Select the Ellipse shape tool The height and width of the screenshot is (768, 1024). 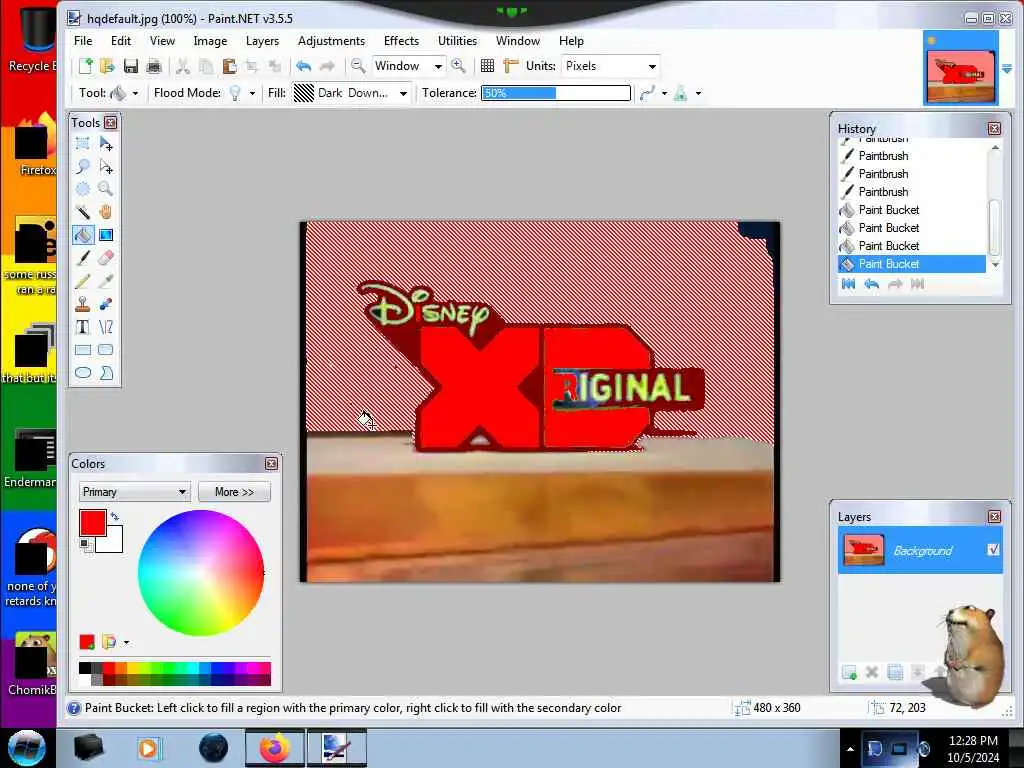[83, 373]
